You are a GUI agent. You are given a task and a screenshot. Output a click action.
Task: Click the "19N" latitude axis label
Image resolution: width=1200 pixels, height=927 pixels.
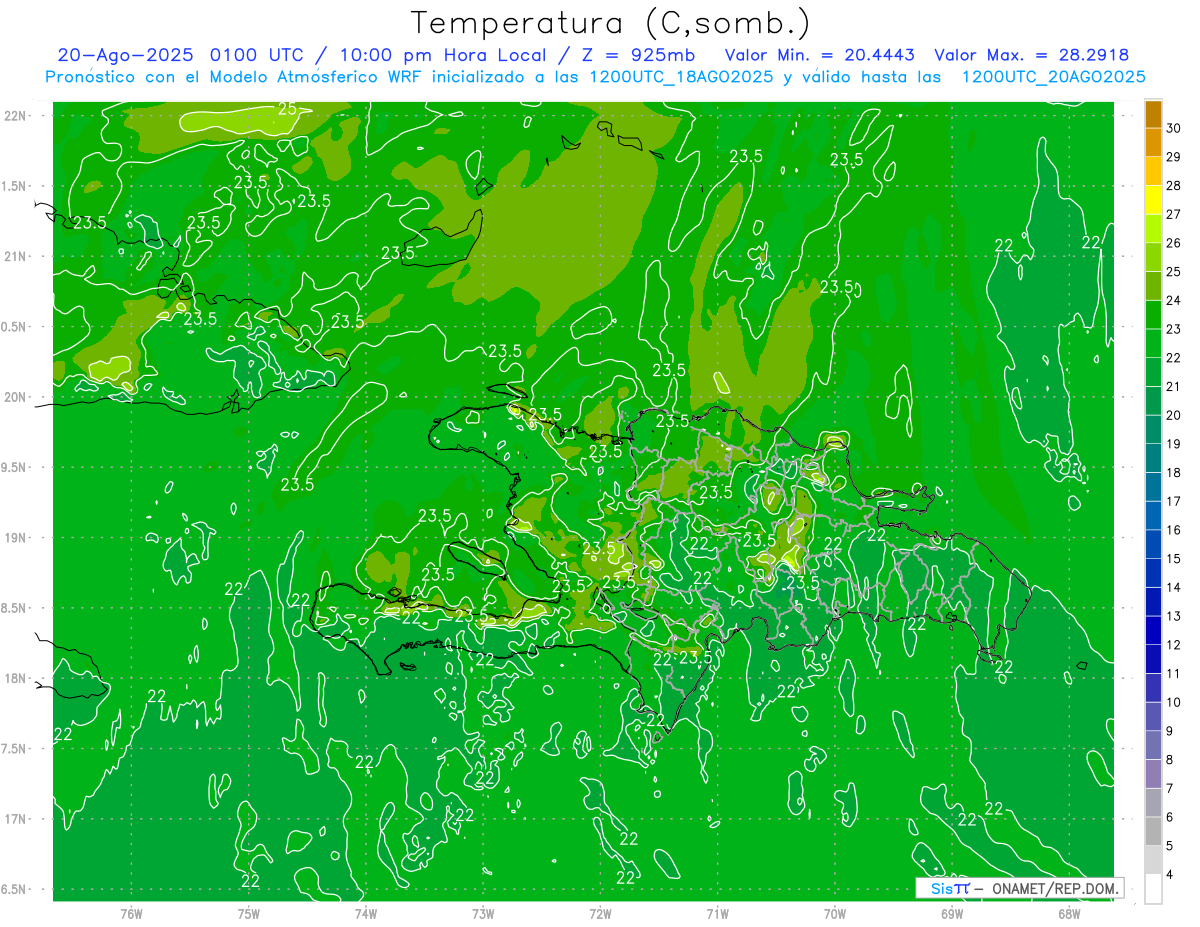click(14, 538)
